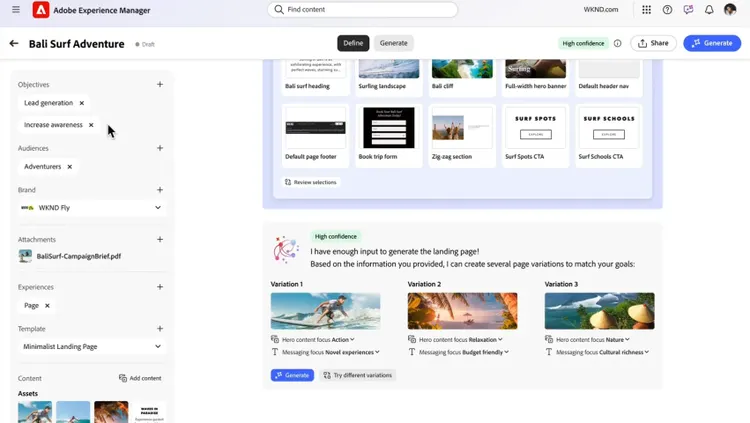The height and width of the screenshot is (423, 750).
Task: Open the user profile avatar
Action: point(730,10)
